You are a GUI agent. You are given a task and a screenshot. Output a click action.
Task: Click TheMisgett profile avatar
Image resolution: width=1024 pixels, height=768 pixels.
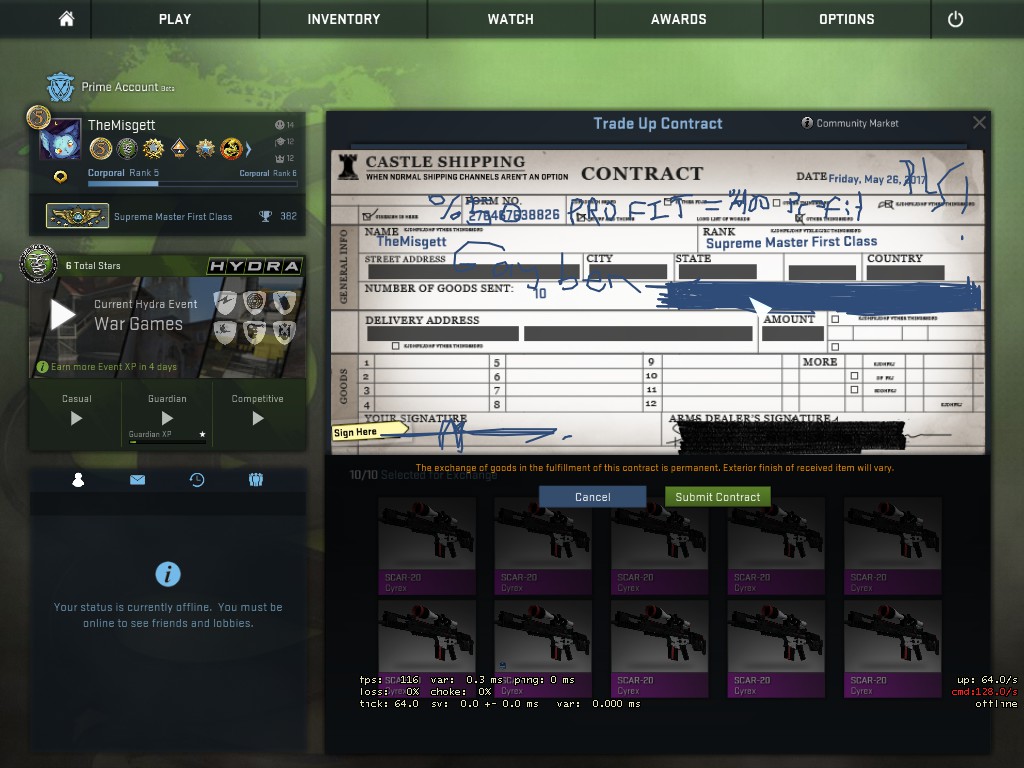pos(60,138)
